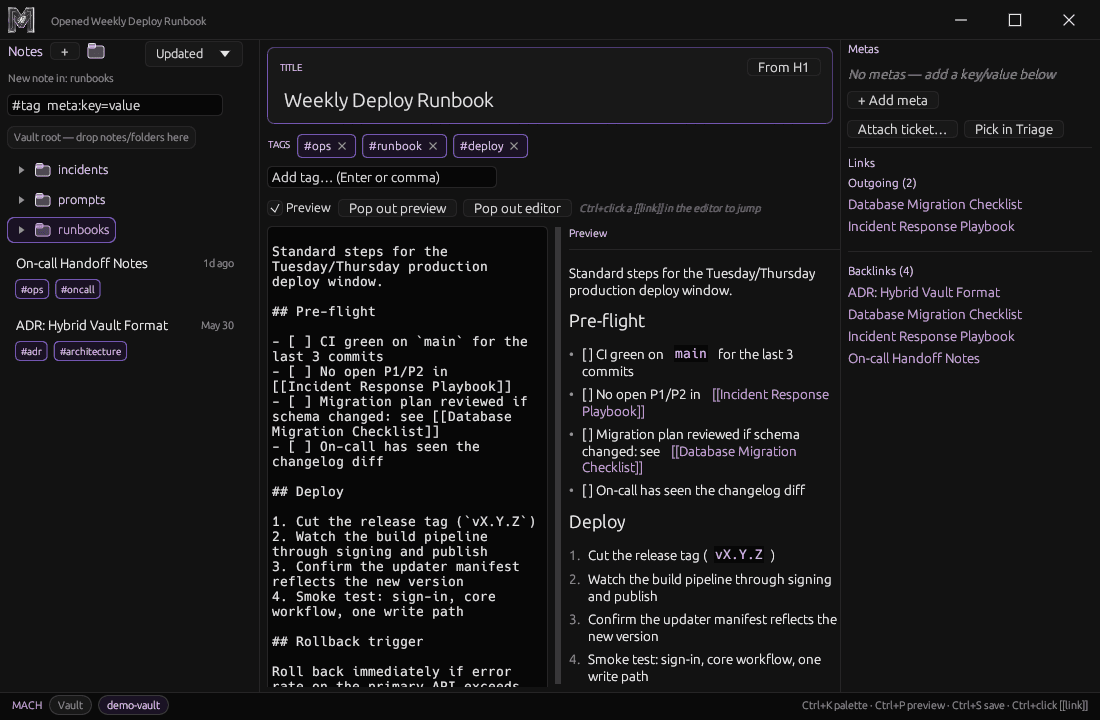The height and width of the screenshot is (720, 1100).
Task: Select the runbooks folder row
Action: pyautogui.click(x=62, y=230)
